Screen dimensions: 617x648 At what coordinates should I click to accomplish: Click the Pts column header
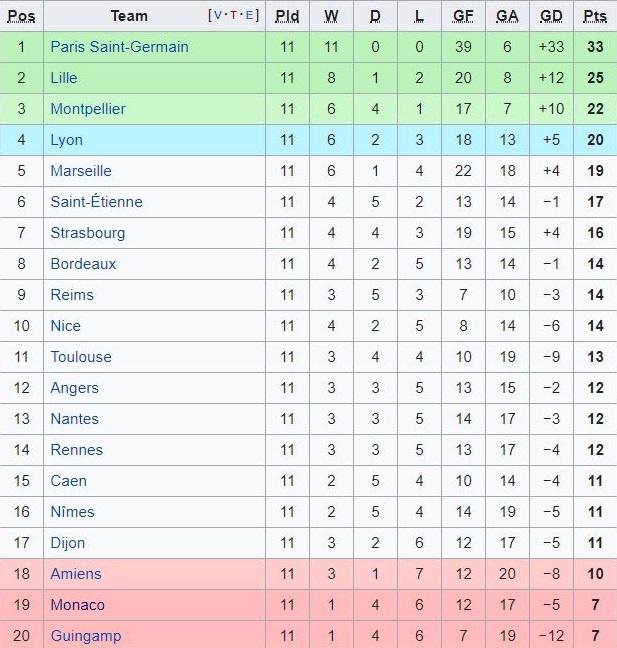[x=595, y=16]
